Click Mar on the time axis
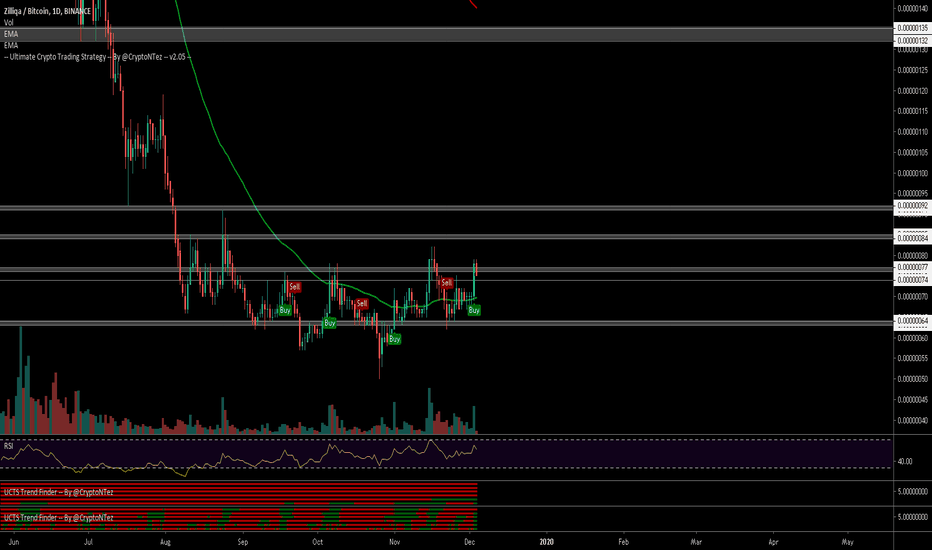Image resolution: width=932 pixels, height=550 pixels. tap(695, 542)
